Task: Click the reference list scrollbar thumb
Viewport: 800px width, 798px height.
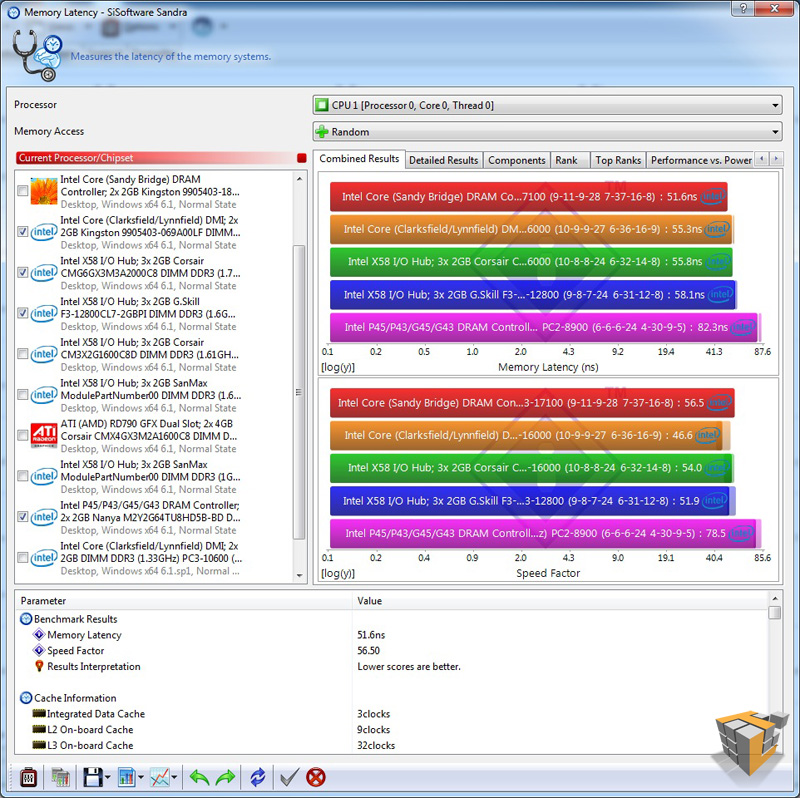Action: pyautogui.click(x=299, y=392)
